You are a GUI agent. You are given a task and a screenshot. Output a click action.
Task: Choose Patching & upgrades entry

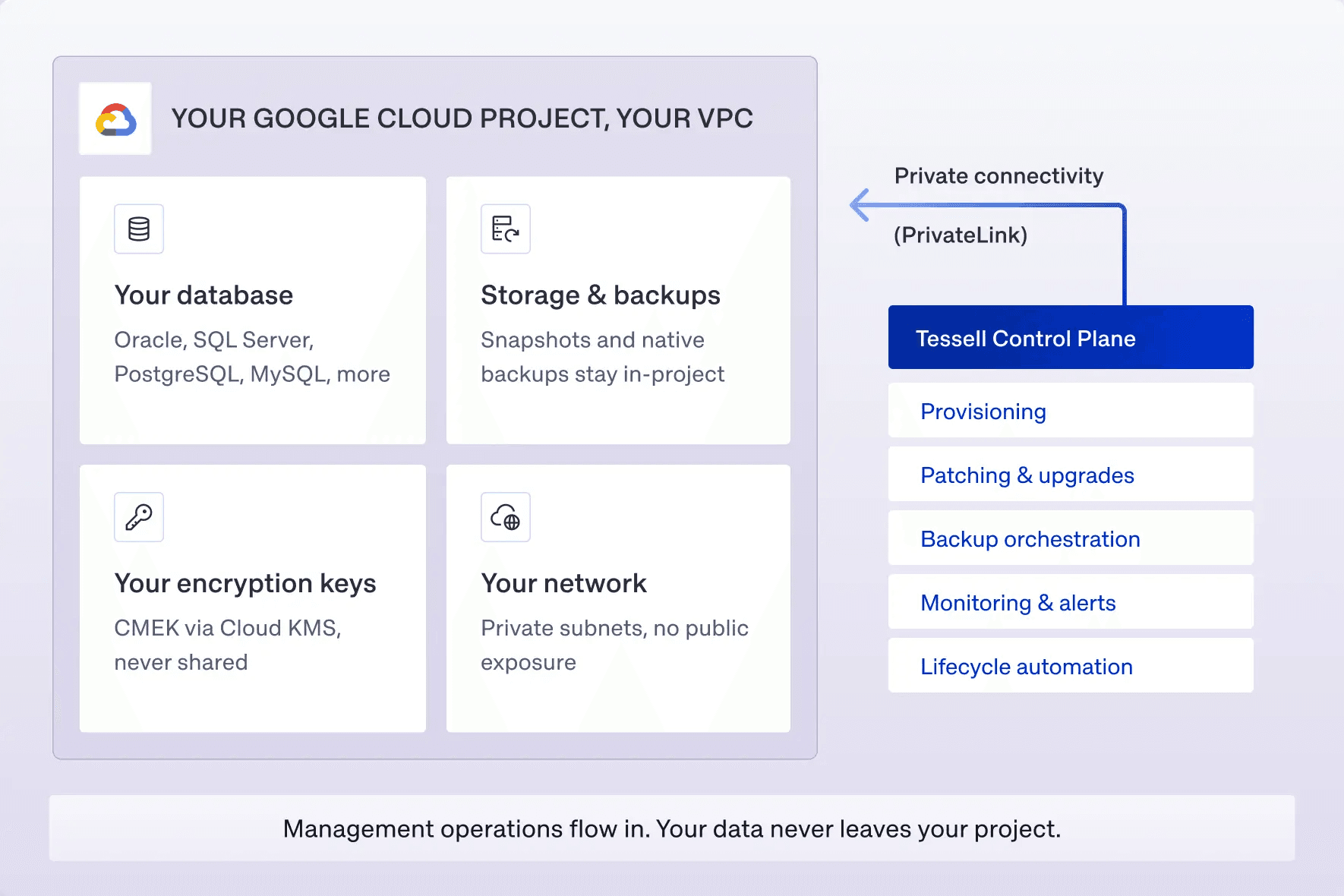[1071, 475]
